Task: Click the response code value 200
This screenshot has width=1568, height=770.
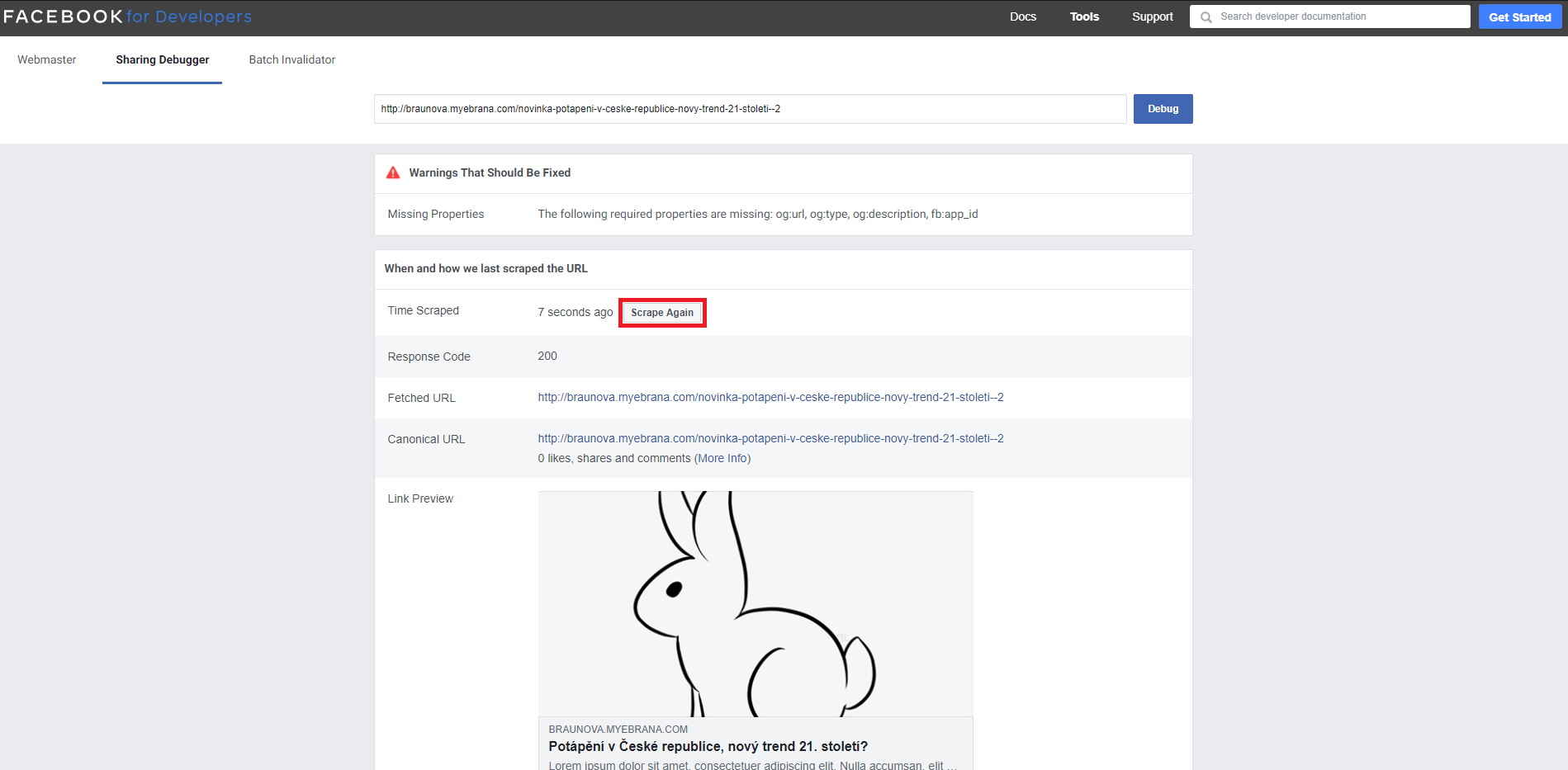Action: point(547,356)
